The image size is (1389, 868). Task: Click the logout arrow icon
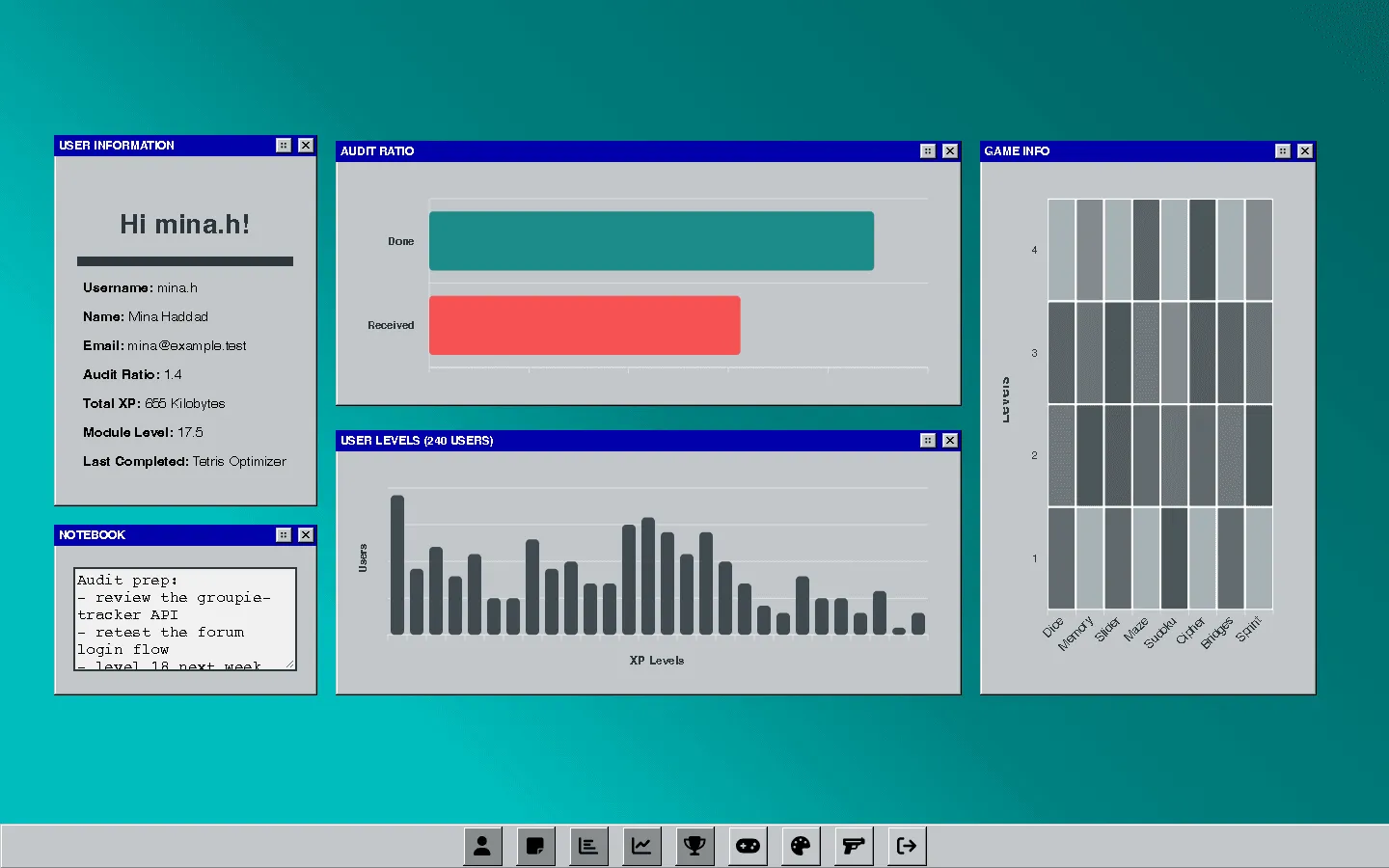click(x=907, y=846)
